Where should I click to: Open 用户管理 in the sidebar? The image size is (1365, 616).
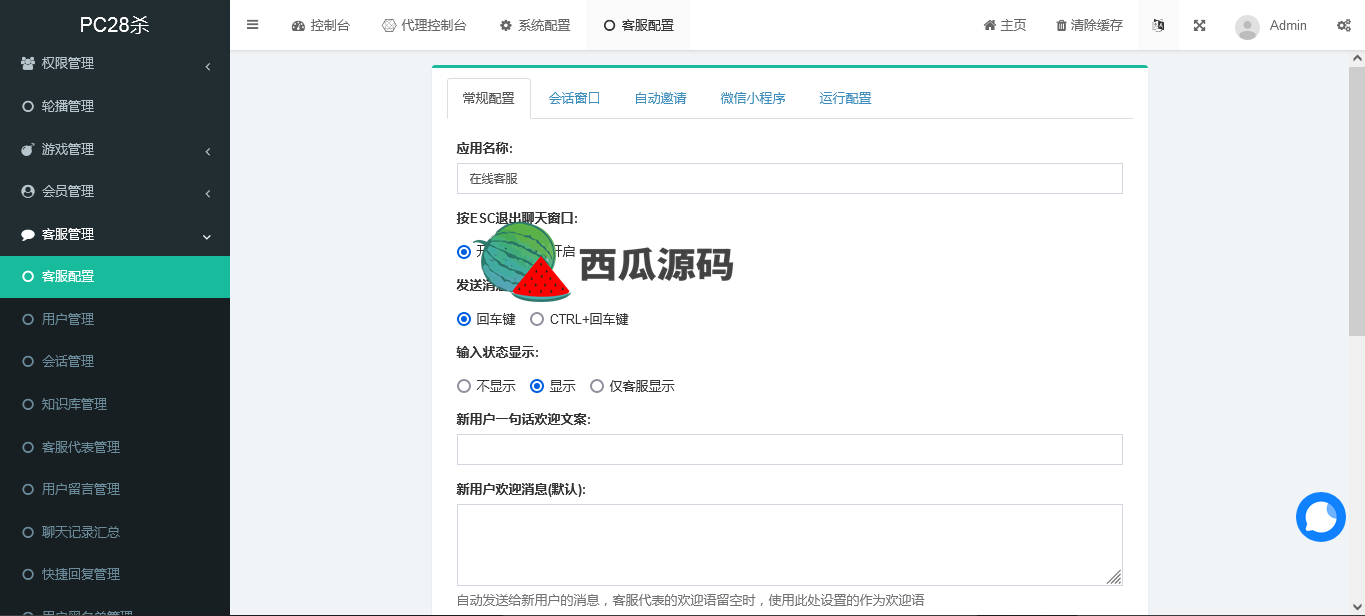[x=115, y=319]
